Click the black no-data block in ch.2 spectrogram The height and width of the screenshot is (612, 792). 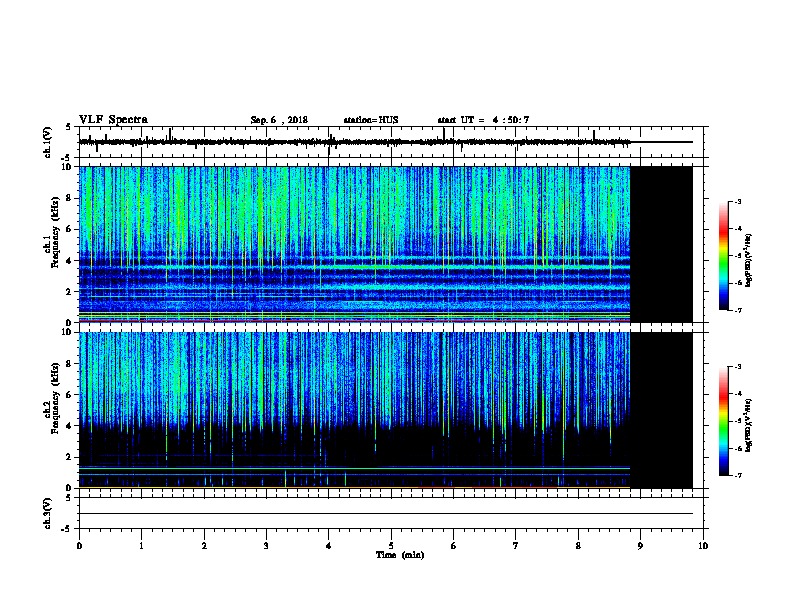coord(661,410)
